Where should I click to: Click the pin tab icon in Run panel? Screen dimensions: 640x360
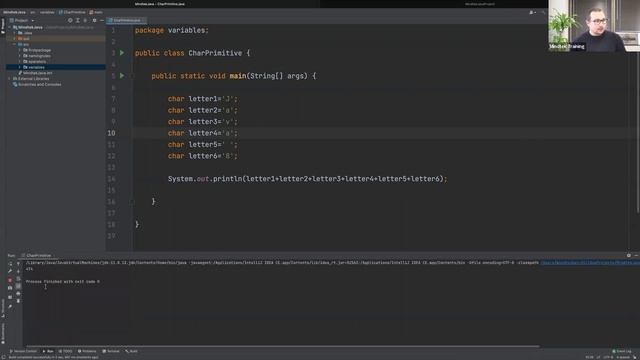10,306
